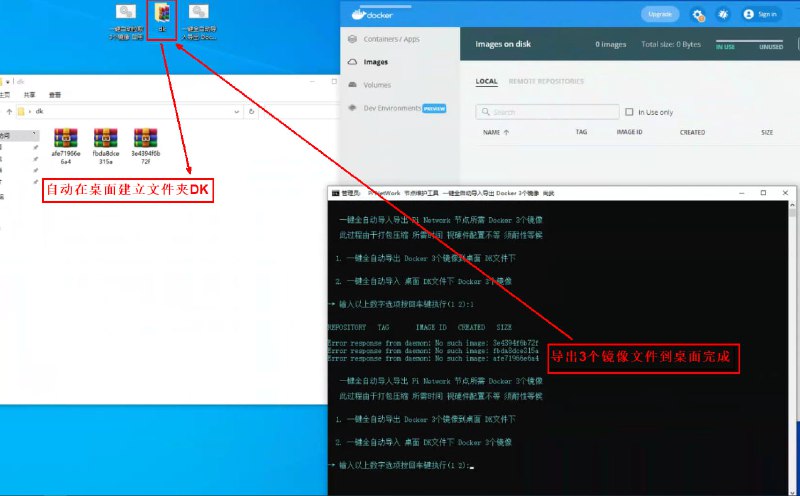
Task: Sort images by NAME column
Action: [496, 132]
